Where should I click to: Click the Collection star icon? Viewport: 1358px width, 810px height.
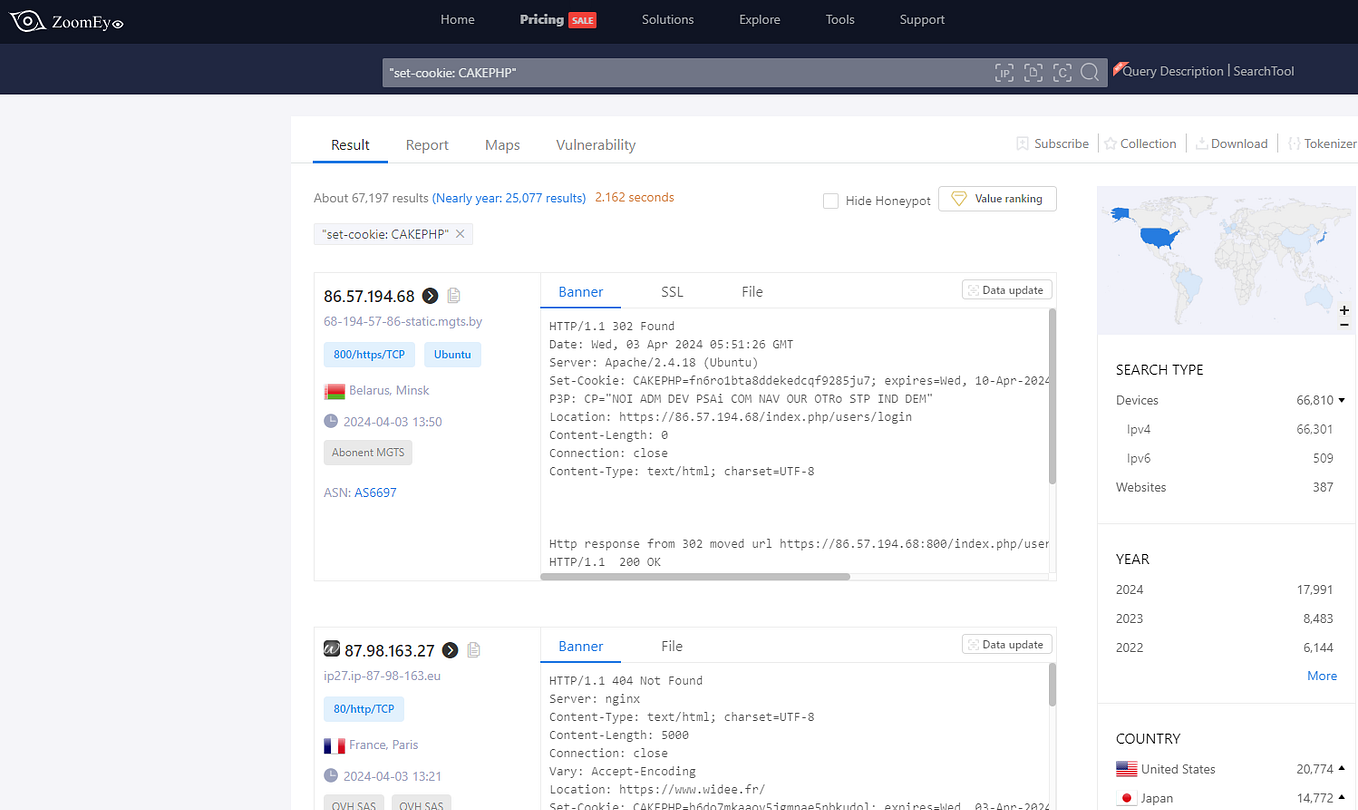1111,143
